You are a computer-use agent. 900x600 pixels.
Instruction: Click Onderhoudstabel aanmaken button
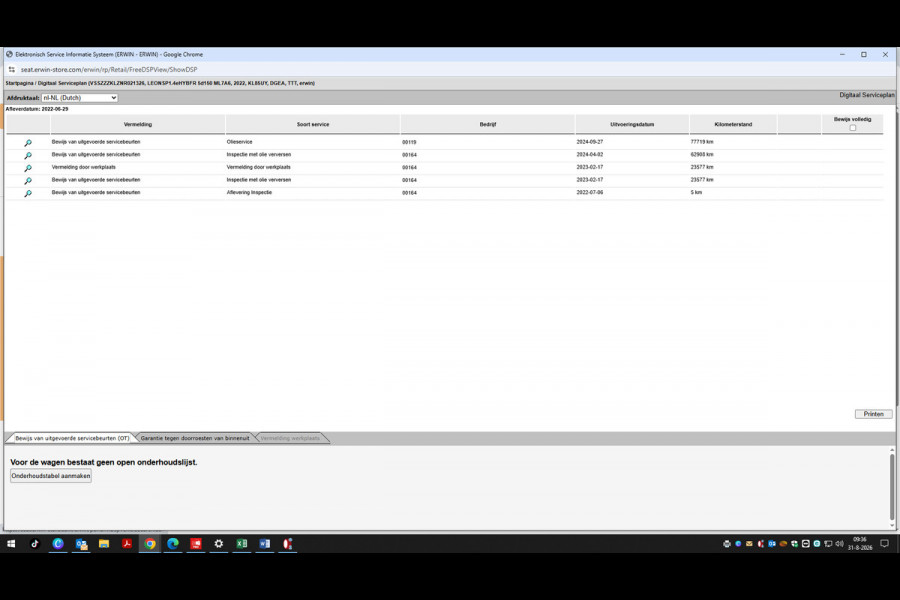point(51,476)
